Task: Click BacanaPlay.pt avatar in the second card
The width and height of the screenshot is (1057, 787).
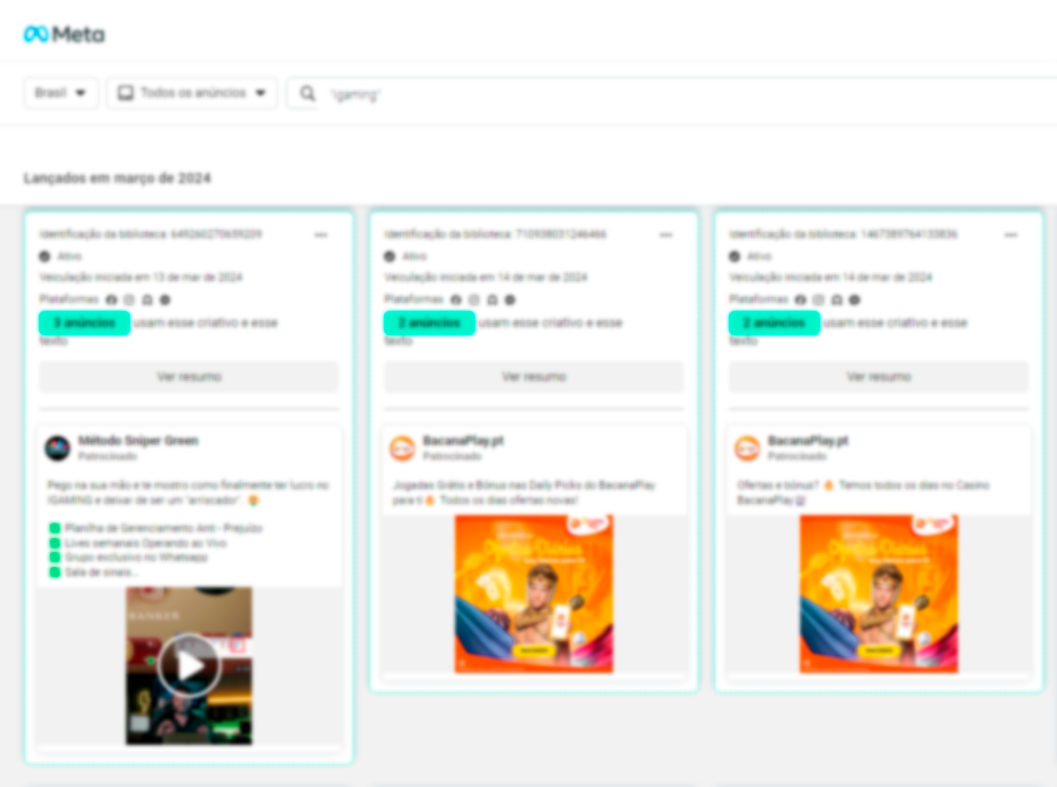Action: click(402, 448)
